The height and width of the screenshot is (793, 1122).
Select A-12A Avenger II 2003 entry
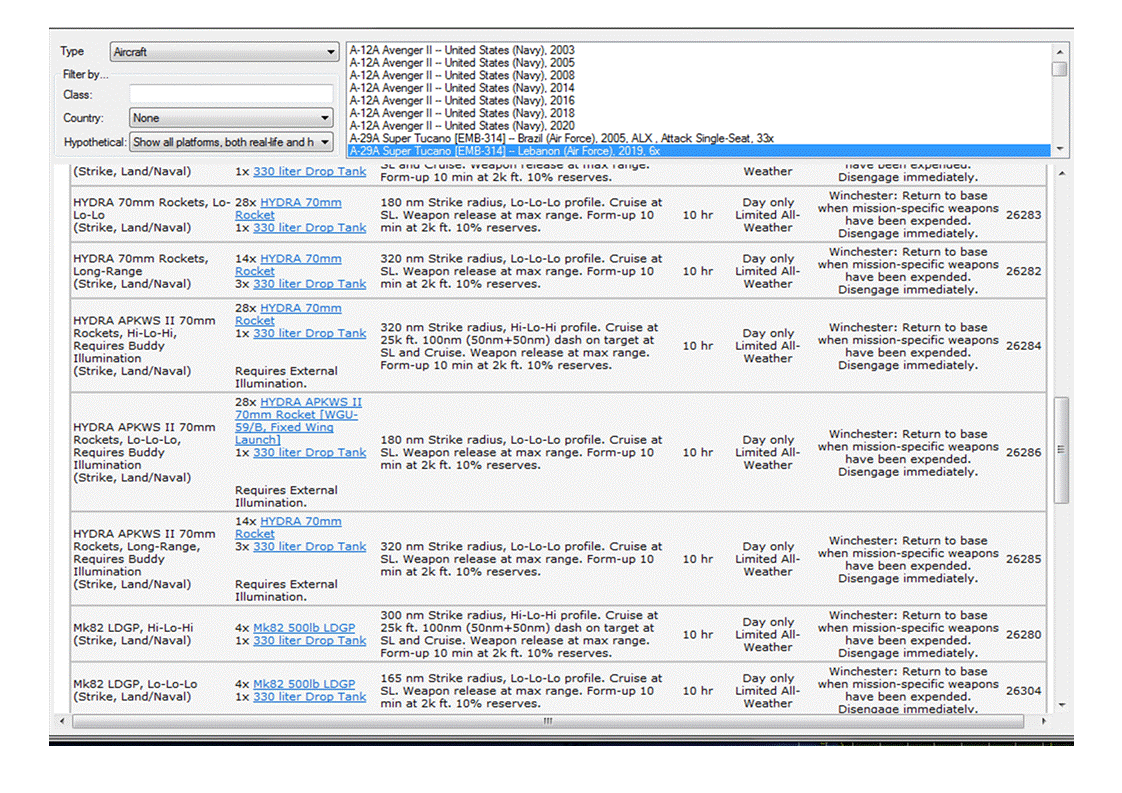click(x=462, y=50)
